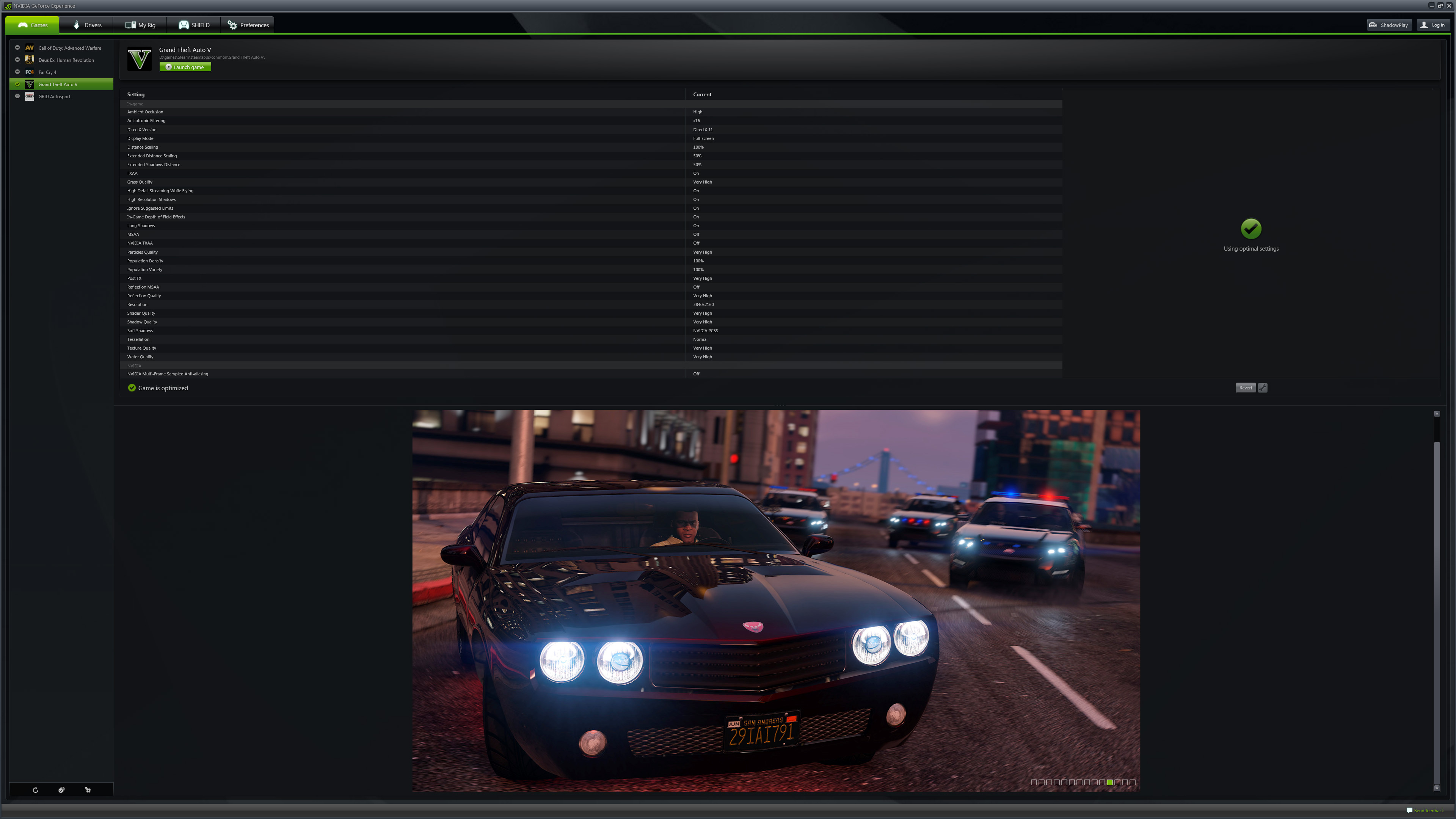This screenshot has width=1456, height=819.
Task: Open the My Rig tab
Action: click(140, 25)
